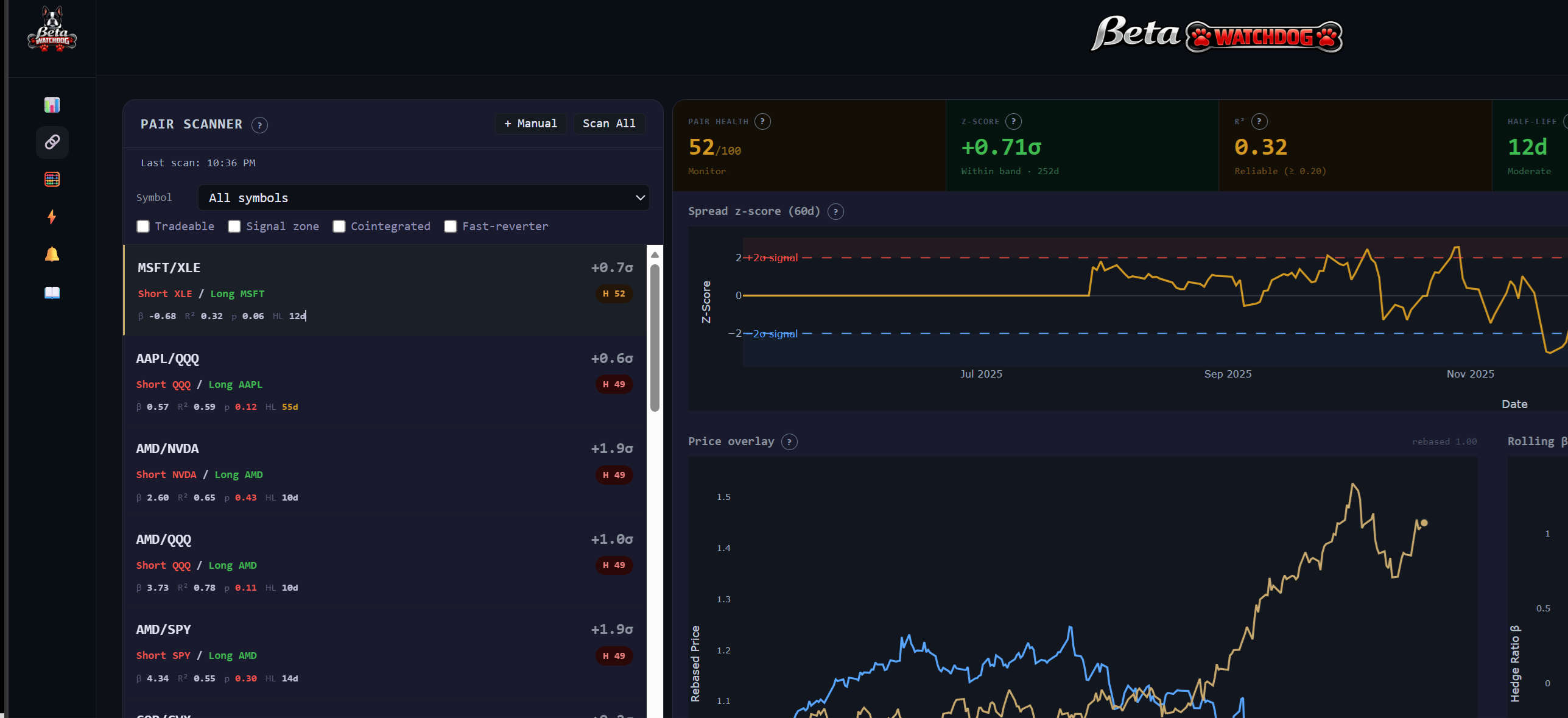The width and height of the screenshot is (1568, 718).
Task: Click the Pair Health 52/100 card
Action: click(x=809, y=146)
